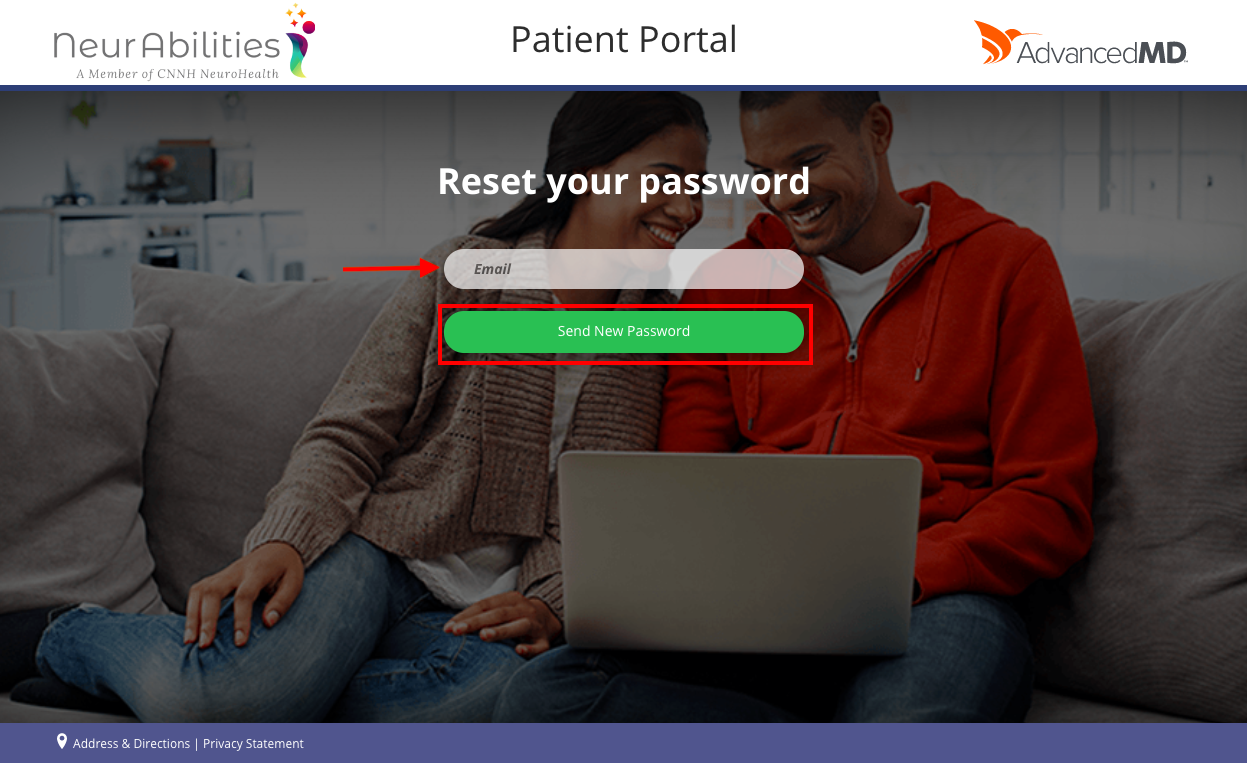
Task: Click the sparkle stars above NeurAbilities logo
Action: [296, 14]
